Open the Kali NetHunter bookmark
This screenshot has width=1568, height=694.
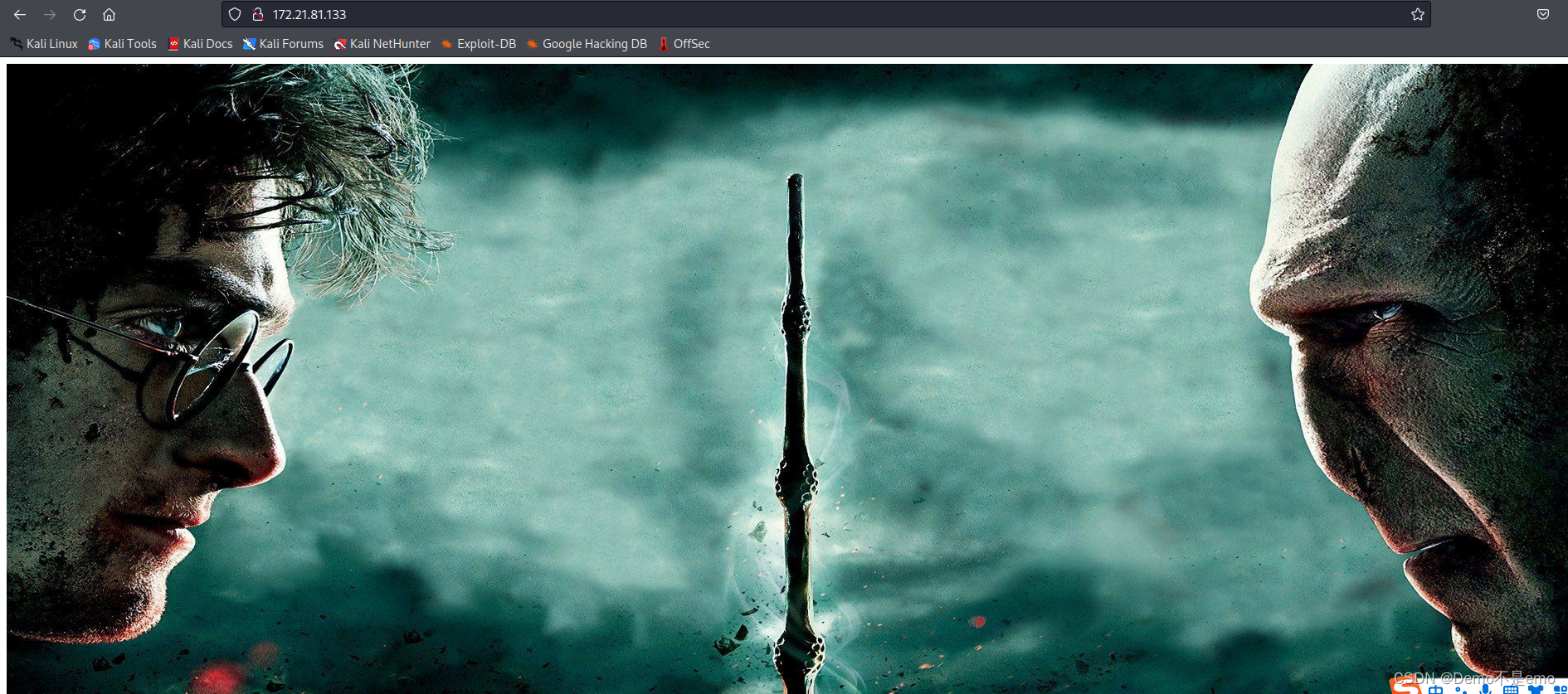tap(382, 44)
